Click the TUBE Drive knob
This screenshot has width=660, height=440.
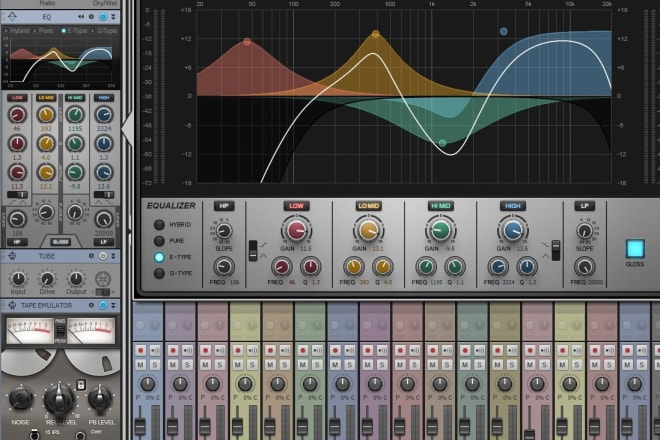47,279
